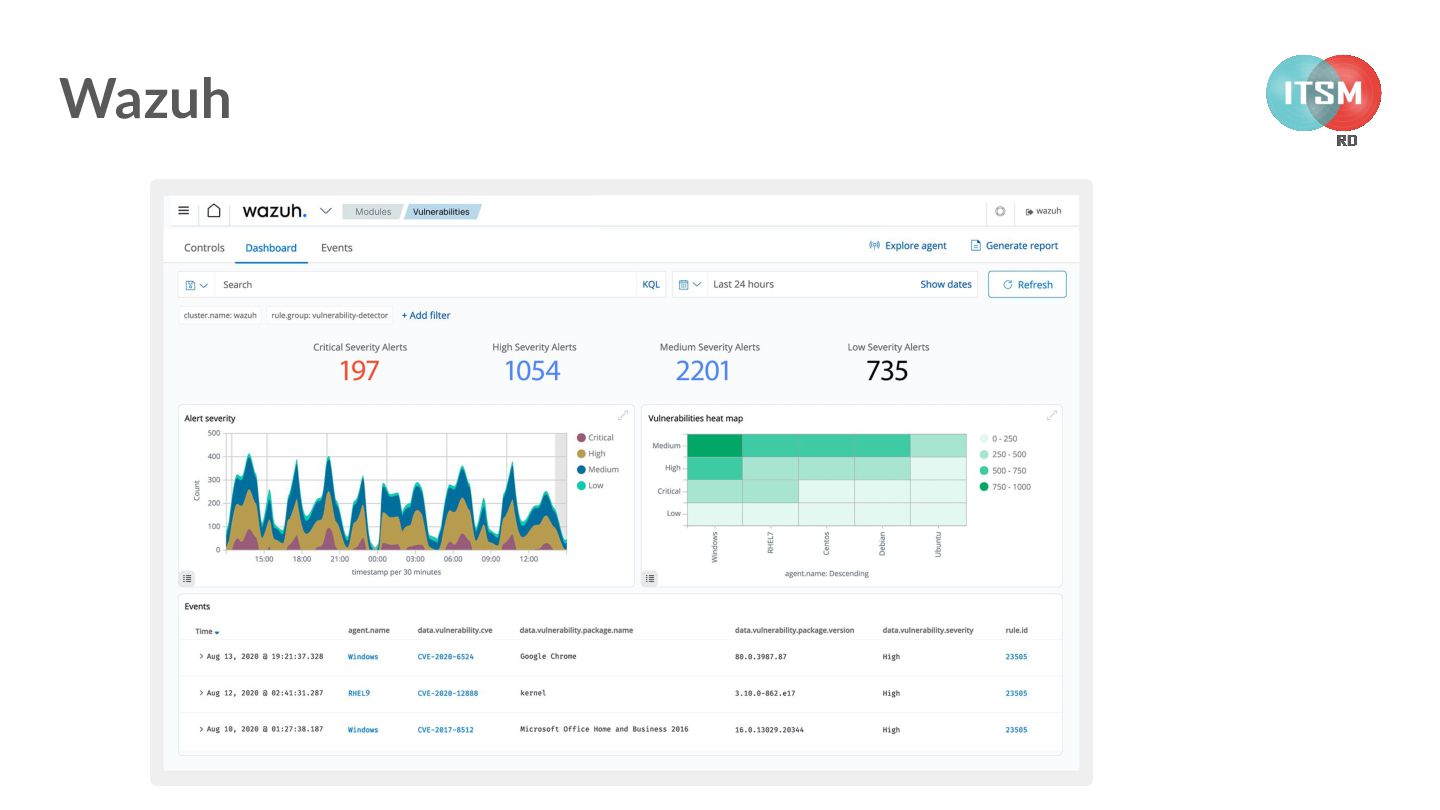This screenshot has width=1440, height=810.
Task: Click the calendar date quick-select icon
Action: [x=689, y=285]
